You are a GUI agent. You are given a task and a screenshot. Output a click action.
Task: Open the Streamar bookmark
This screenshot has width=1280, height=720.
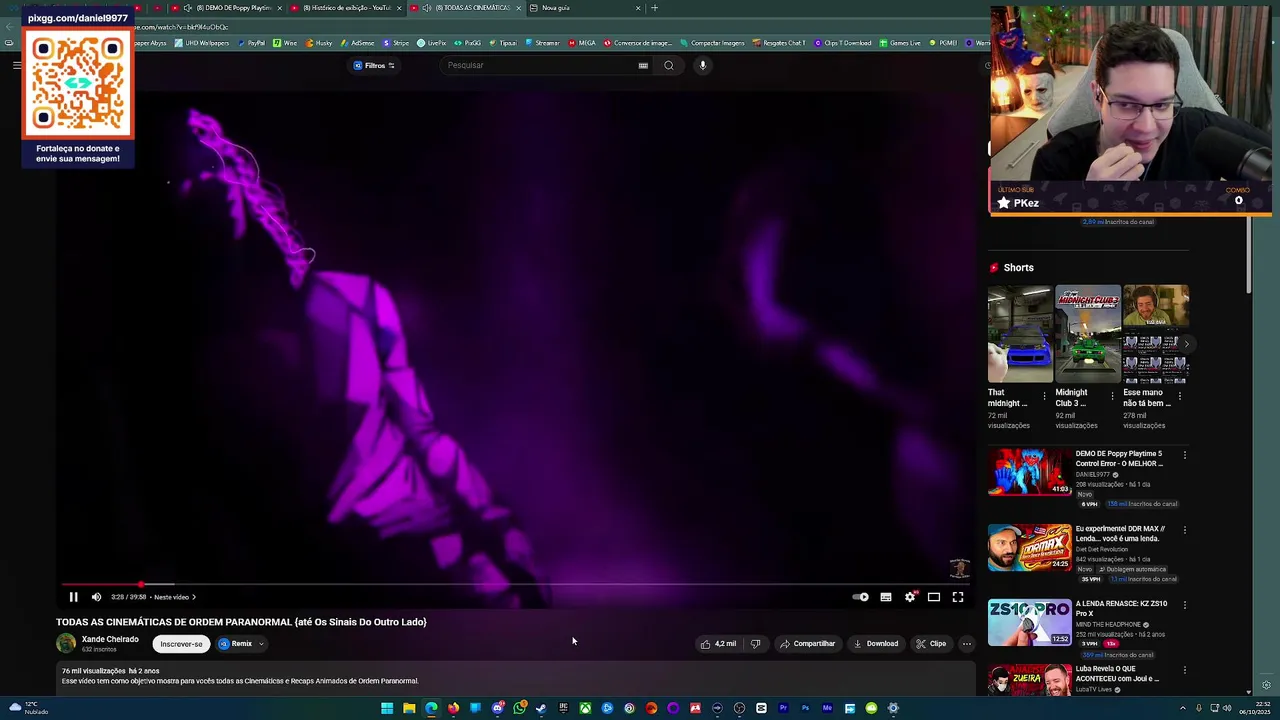pos(542,43)
